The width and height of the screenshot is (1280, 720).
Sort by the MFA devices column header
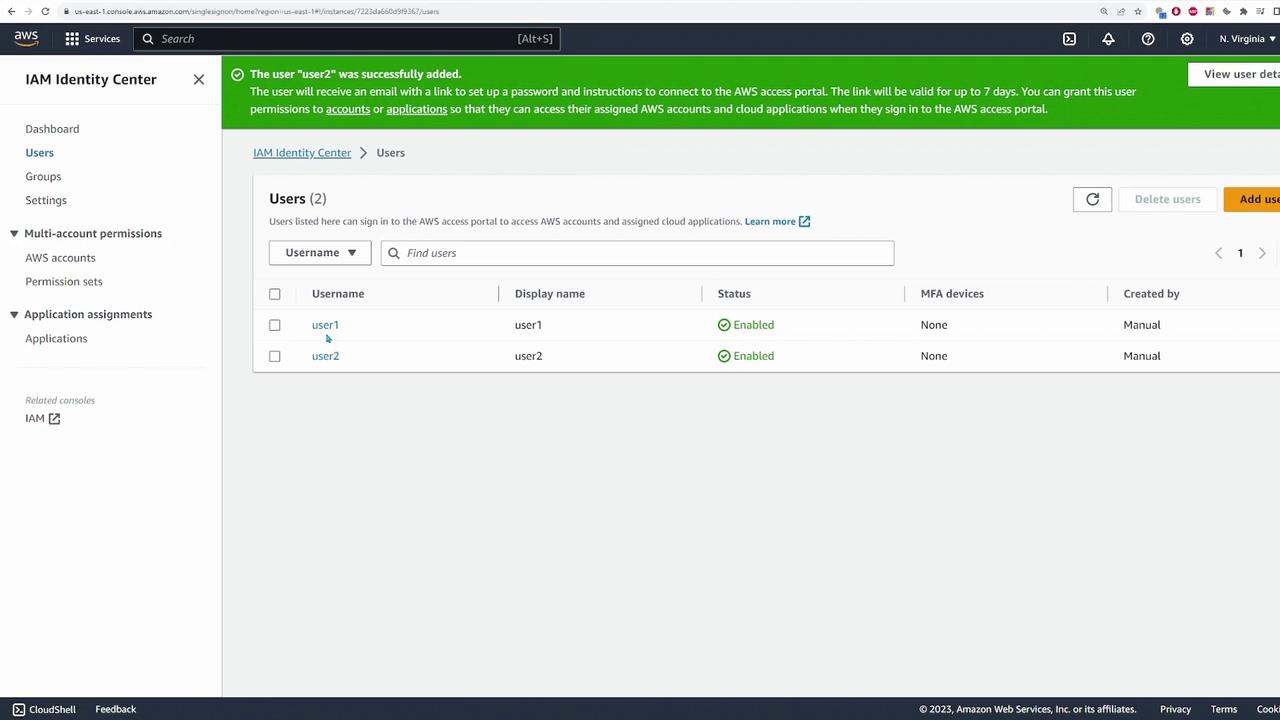click(x=952, y=294)
